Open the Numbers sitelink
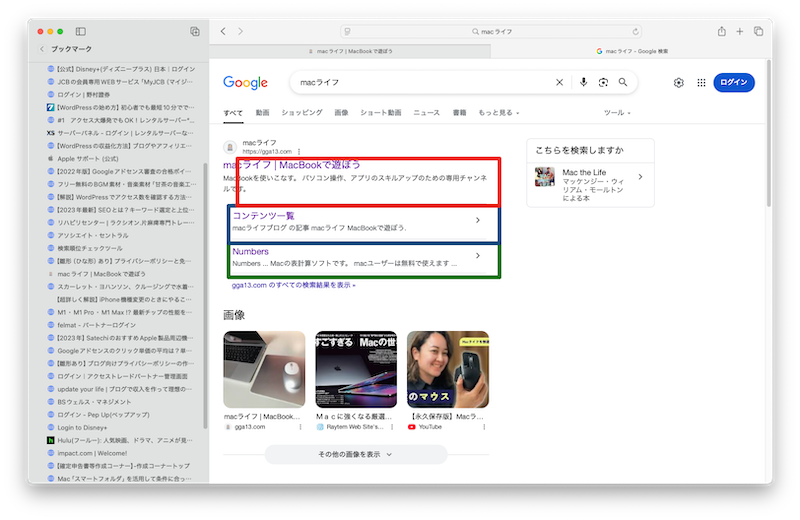800x520 pixels. tap(251, 252)
